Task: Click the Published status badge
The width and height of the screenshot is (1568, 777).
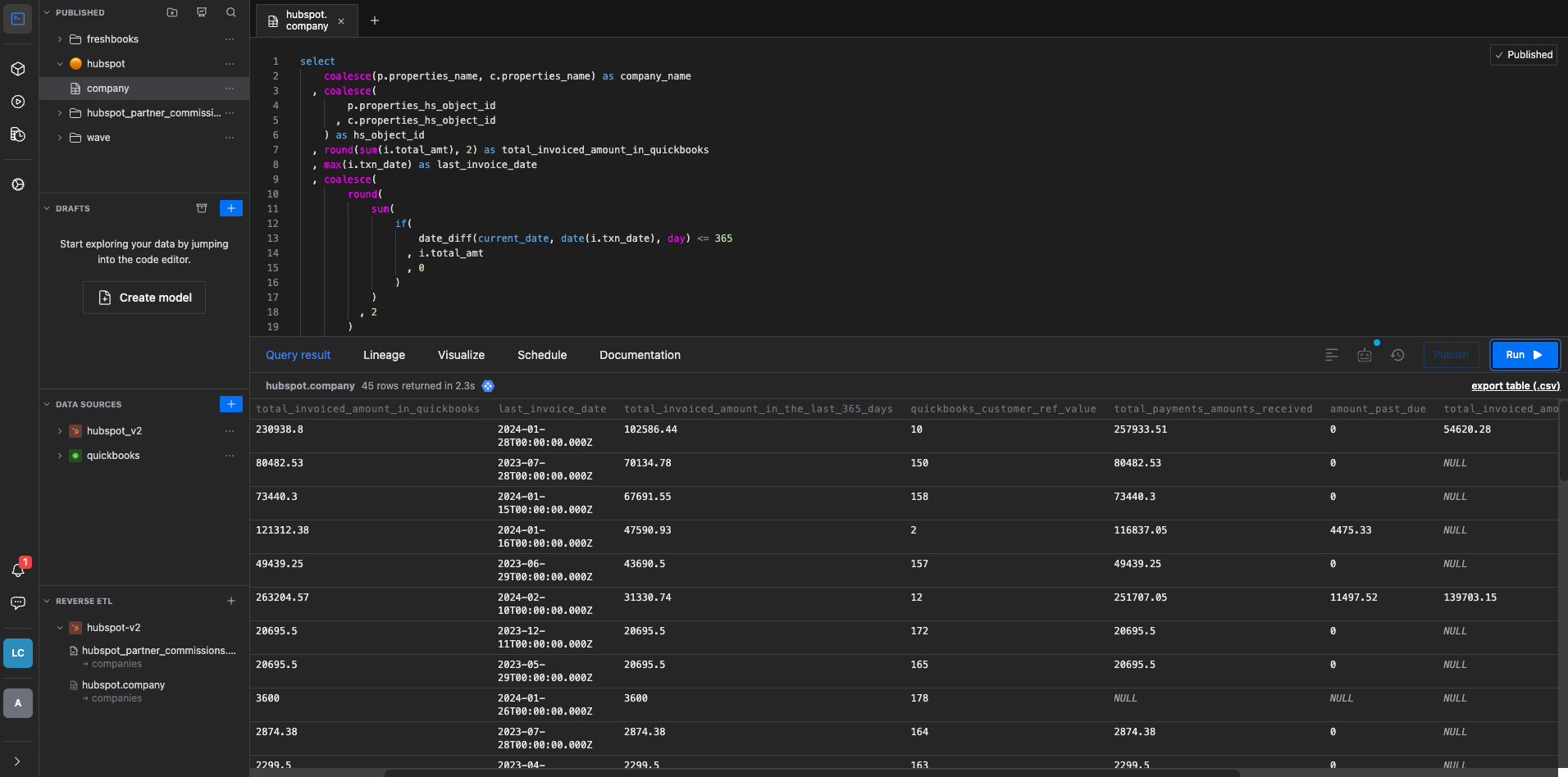Action: tap(1524, 55)
